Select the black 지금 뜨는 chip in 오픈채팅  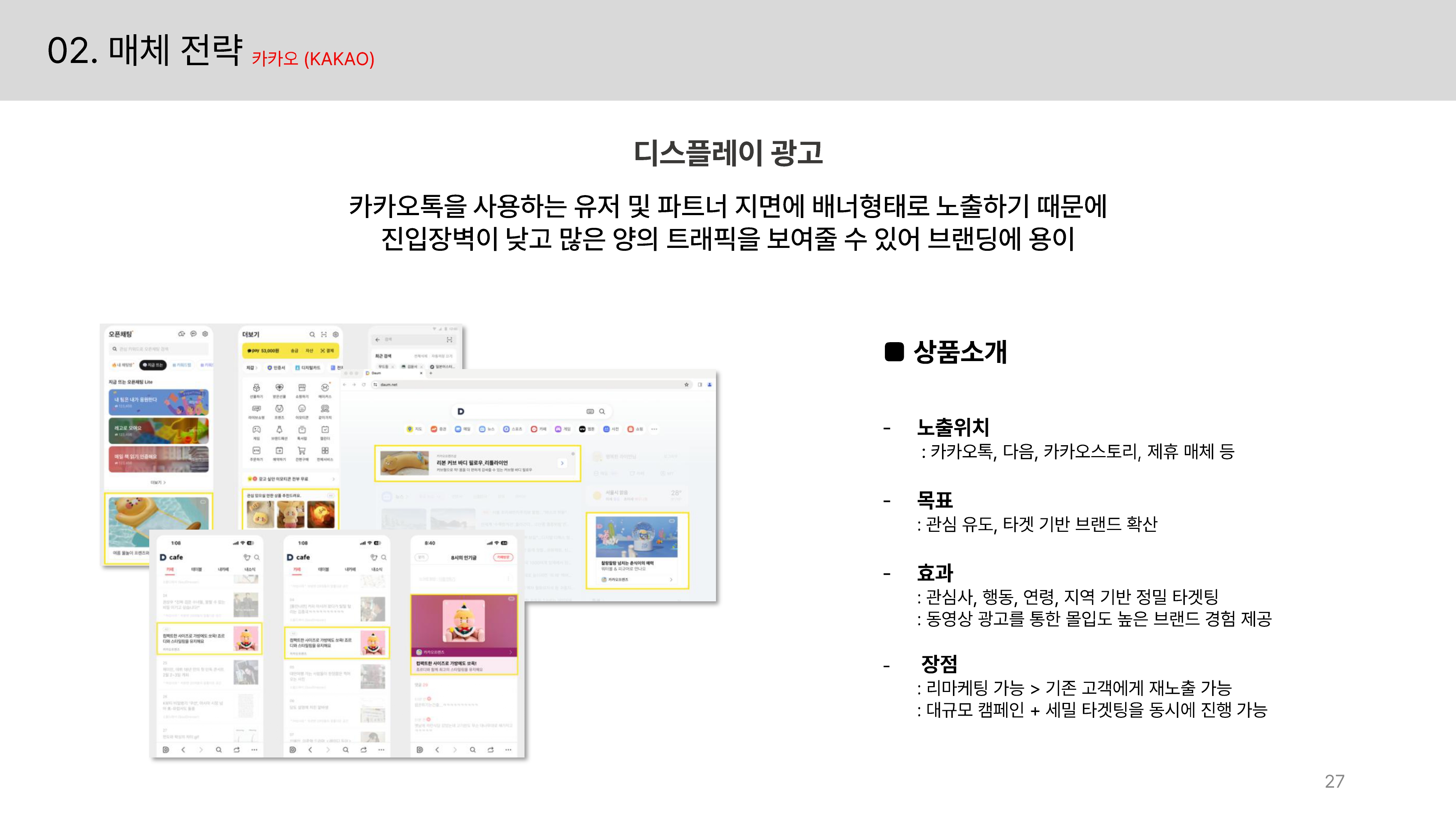153,365
